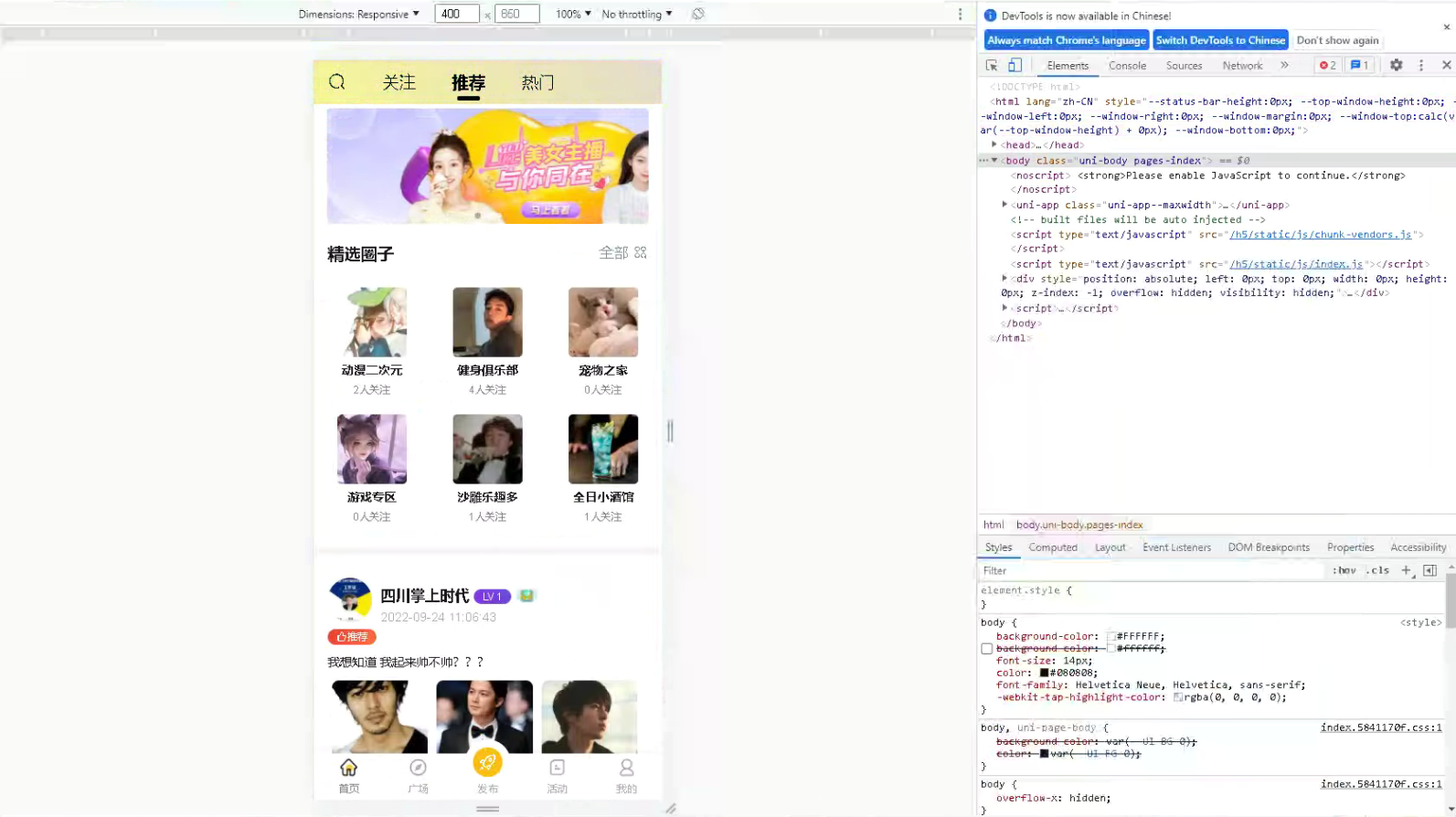This screenshot has height=817, width=1456.
Task: Switch to the Console tab
Action: point(1127,65)
